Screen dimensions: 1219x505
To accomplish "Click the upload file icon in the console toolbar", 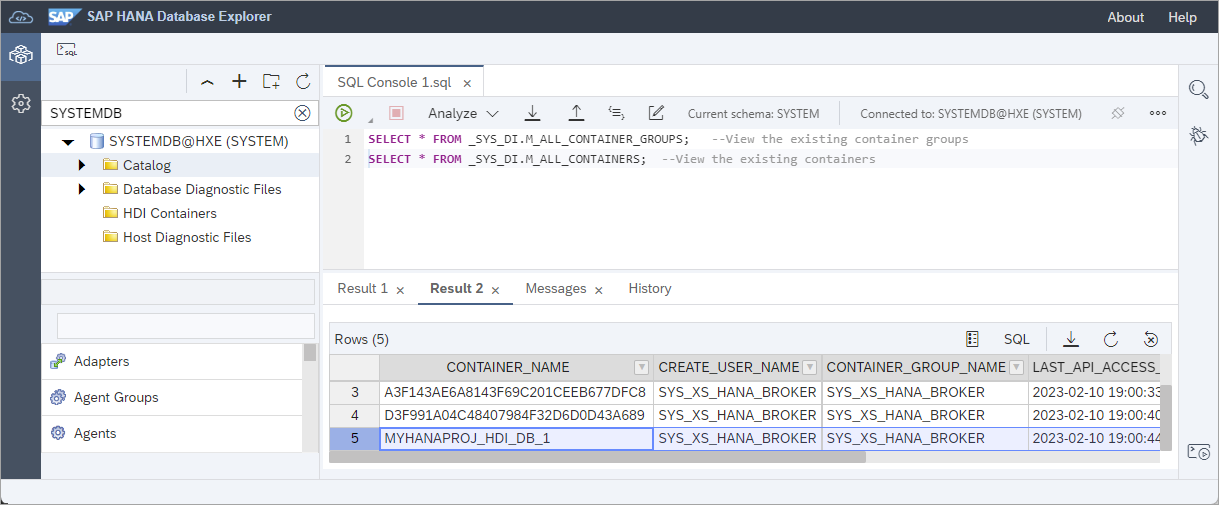I will tap(576, 113).
